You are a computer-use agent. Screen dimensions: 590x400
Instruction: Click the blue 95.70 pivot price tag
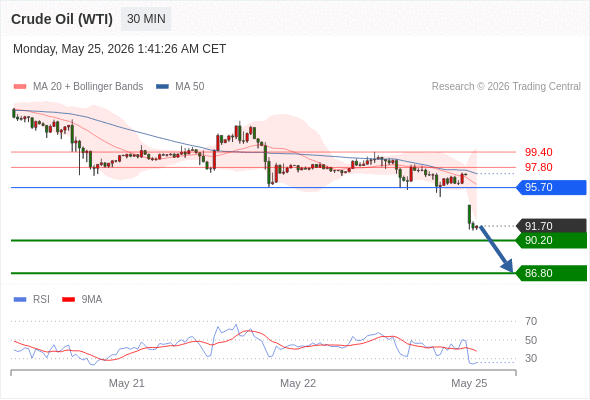pos(551,187)
